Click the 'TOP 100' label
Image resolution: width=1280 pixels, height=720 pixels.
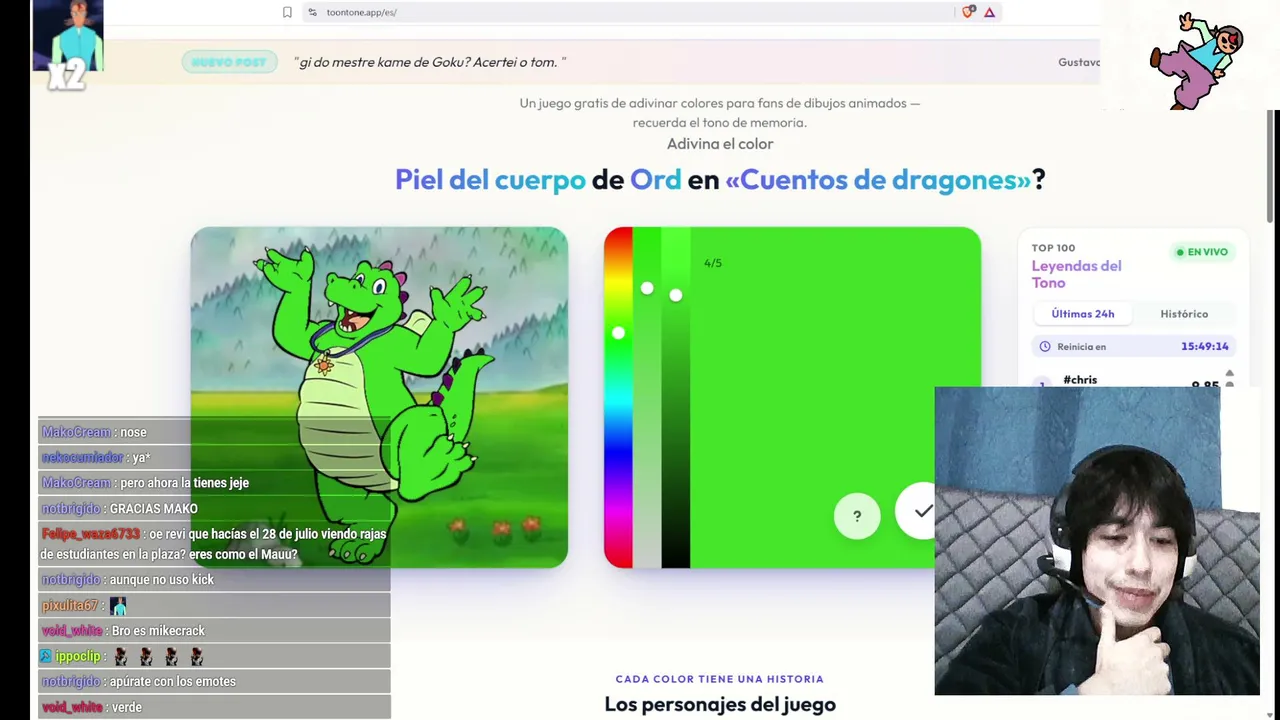(1053, 248)
